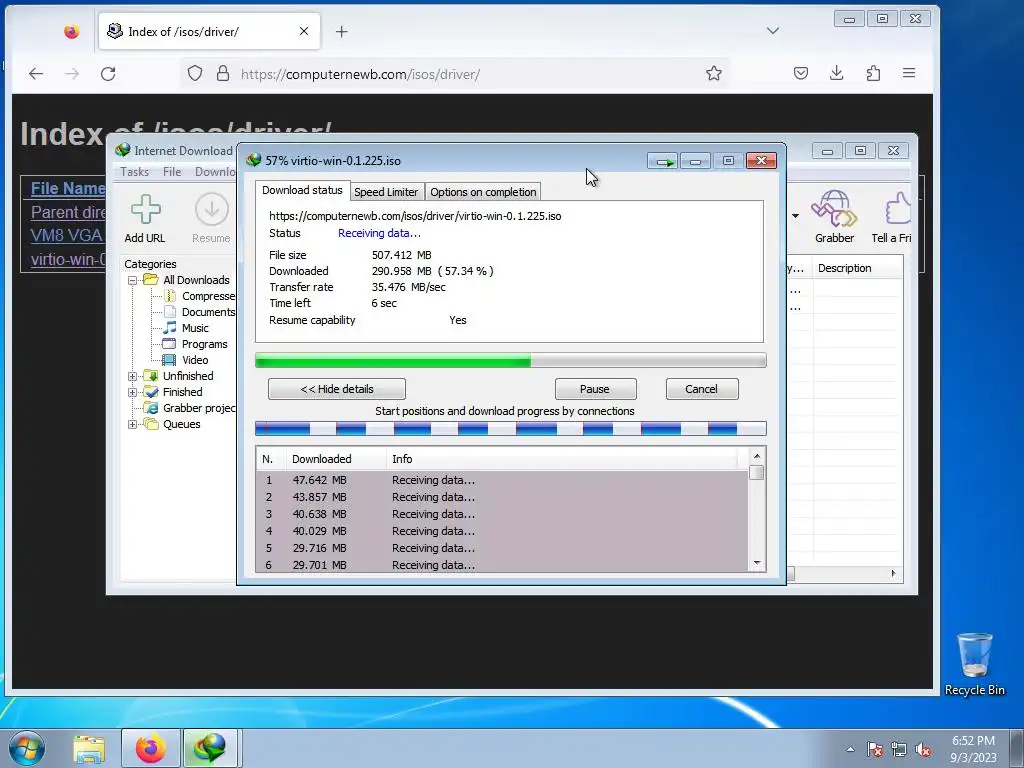Viewport: 1024px width, 768px height.
Task: Open the Downloads menu in IDM
Action: 215,172
